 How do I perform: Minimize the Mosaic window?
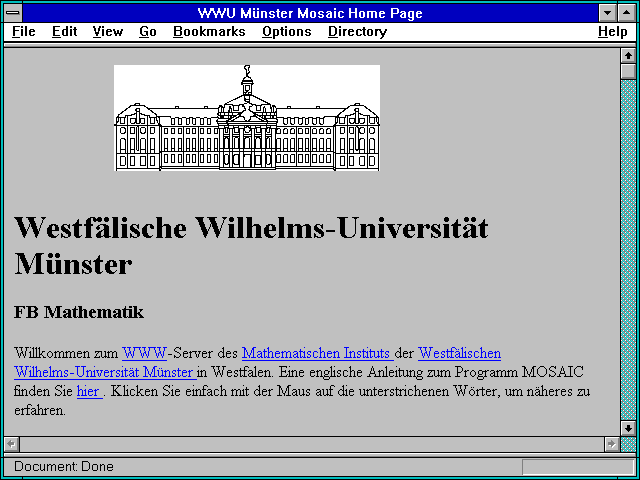pyautogui.click(x=608, y=13)
